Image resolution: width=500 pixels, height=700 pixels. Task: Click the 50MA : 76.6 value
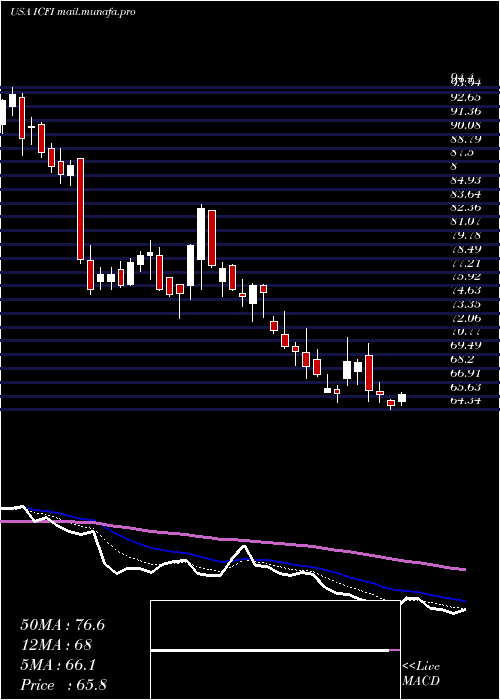pyautogui.click(x=62, y=625)
